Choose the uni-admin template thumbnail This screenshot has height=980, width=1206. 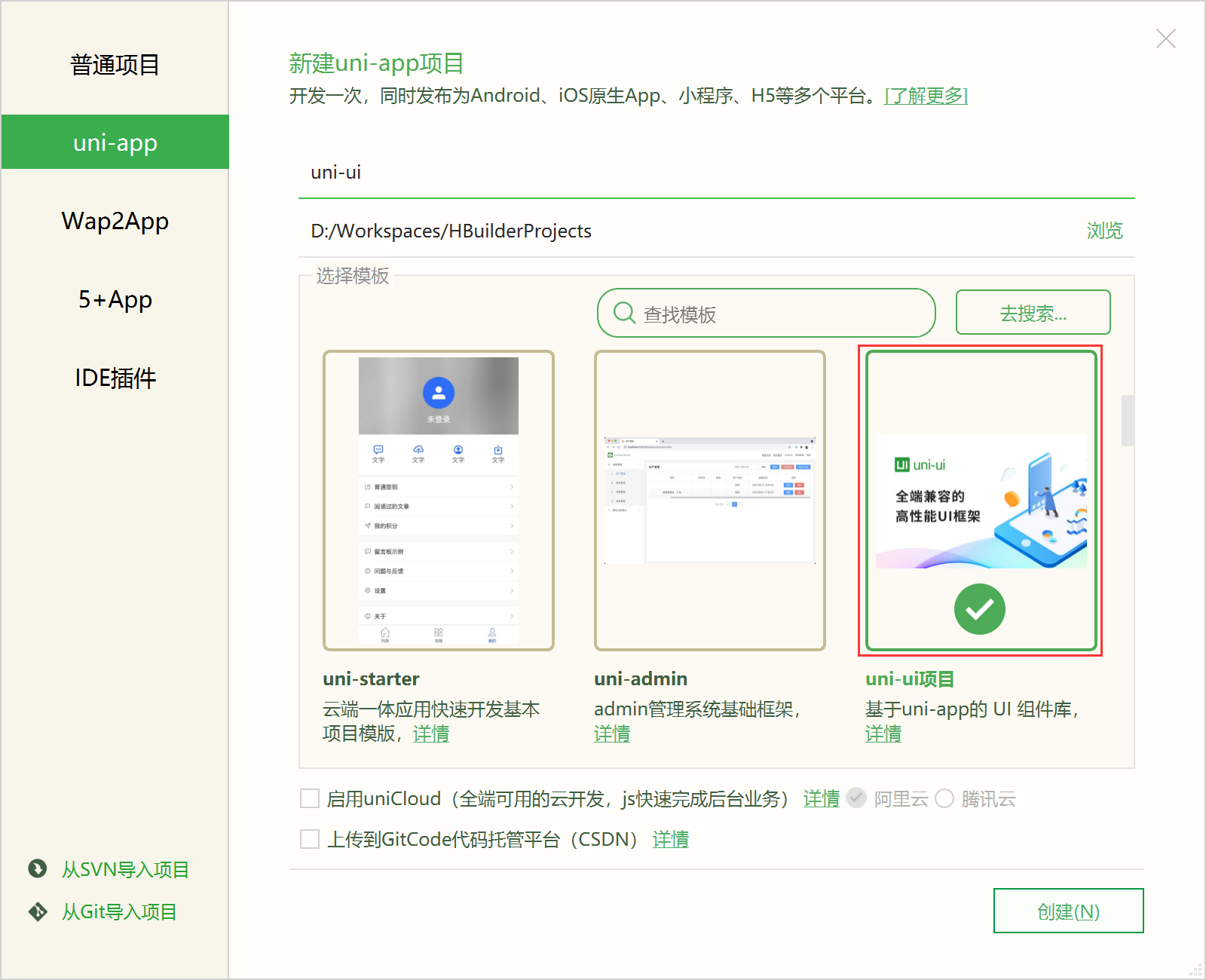tap(710, 501)
